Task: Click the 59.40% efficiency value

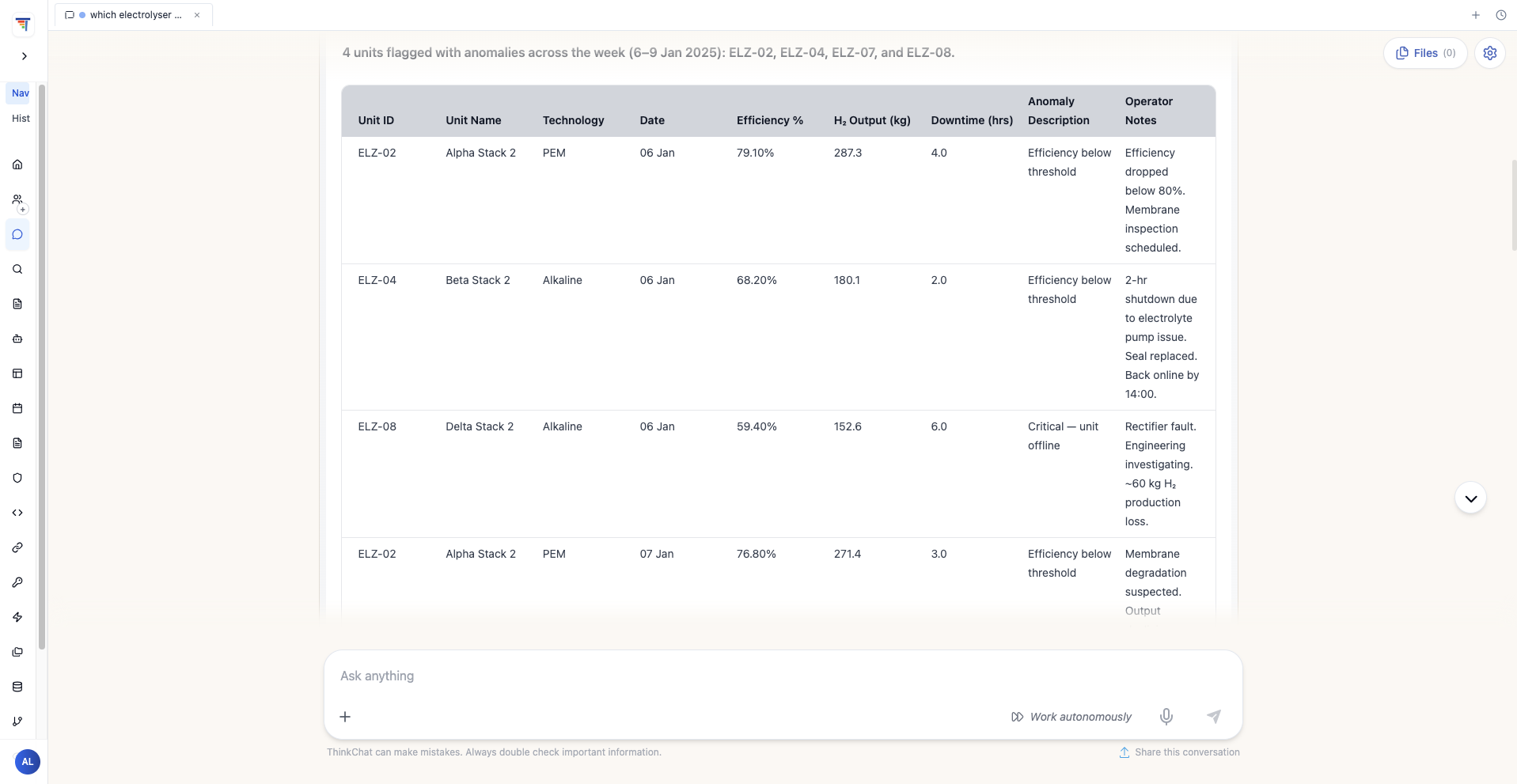Action: point(757,426)
